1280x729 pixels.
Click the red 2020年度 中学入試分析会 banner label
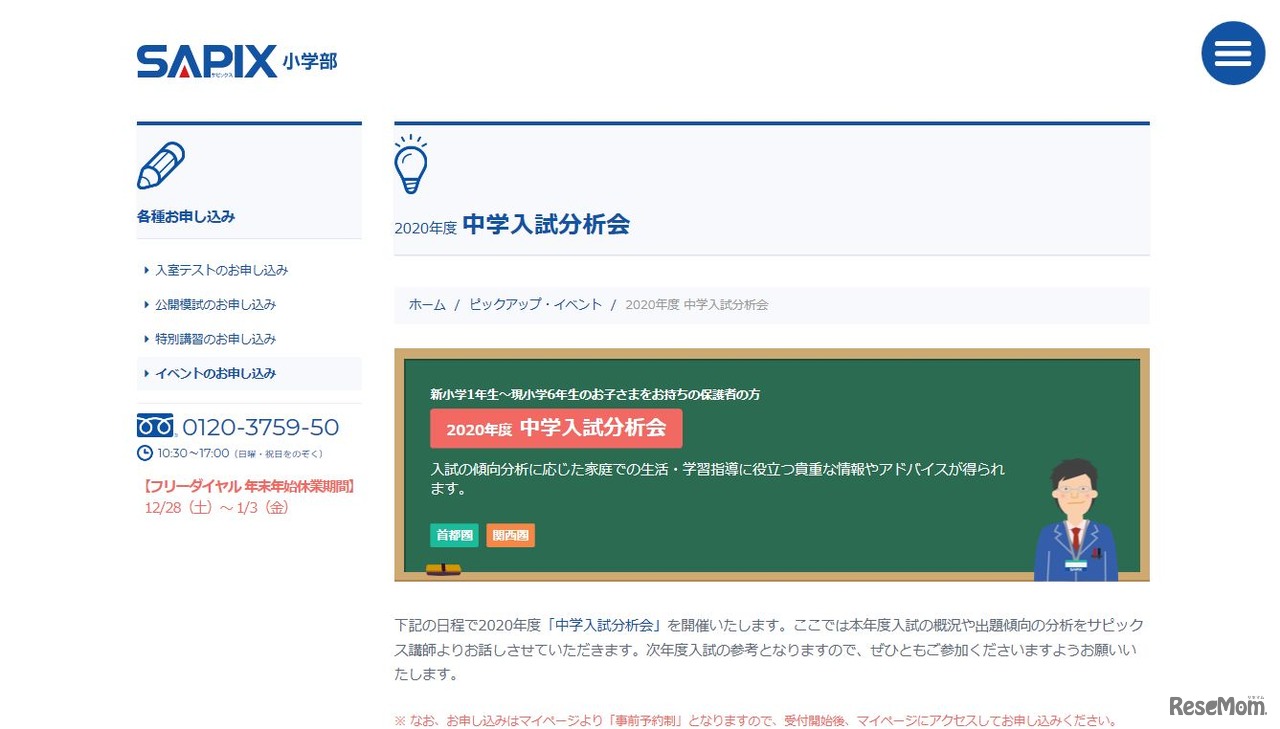coord(556,429)
